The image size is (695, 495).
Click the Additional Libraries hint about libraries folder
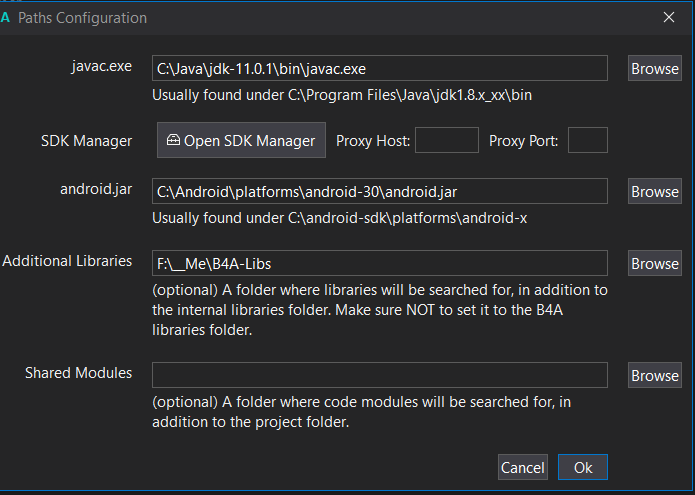pyautogui.click(x=379, y=310)
